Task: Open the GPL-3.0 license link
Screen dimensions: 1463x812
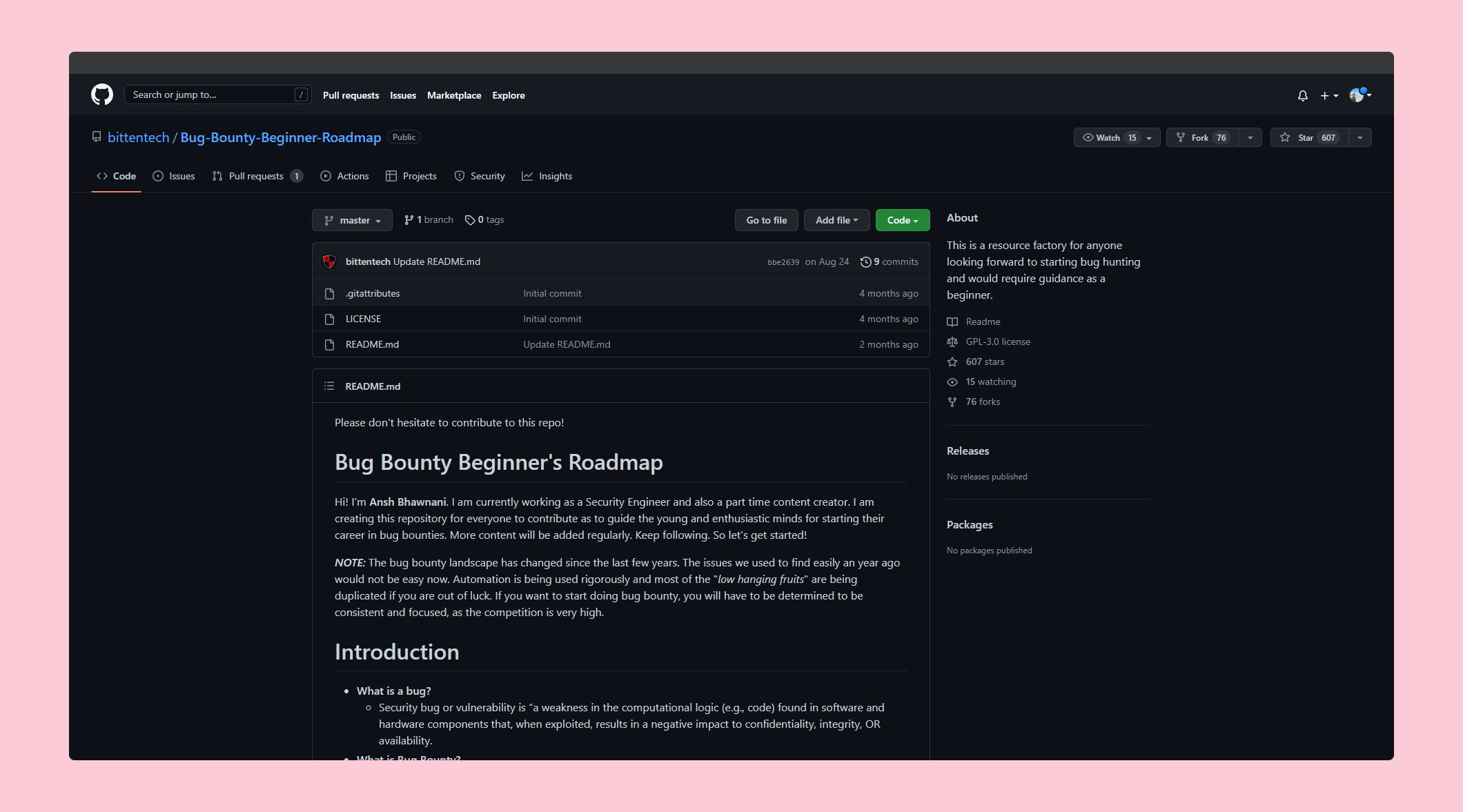Action: pos(997,341)
